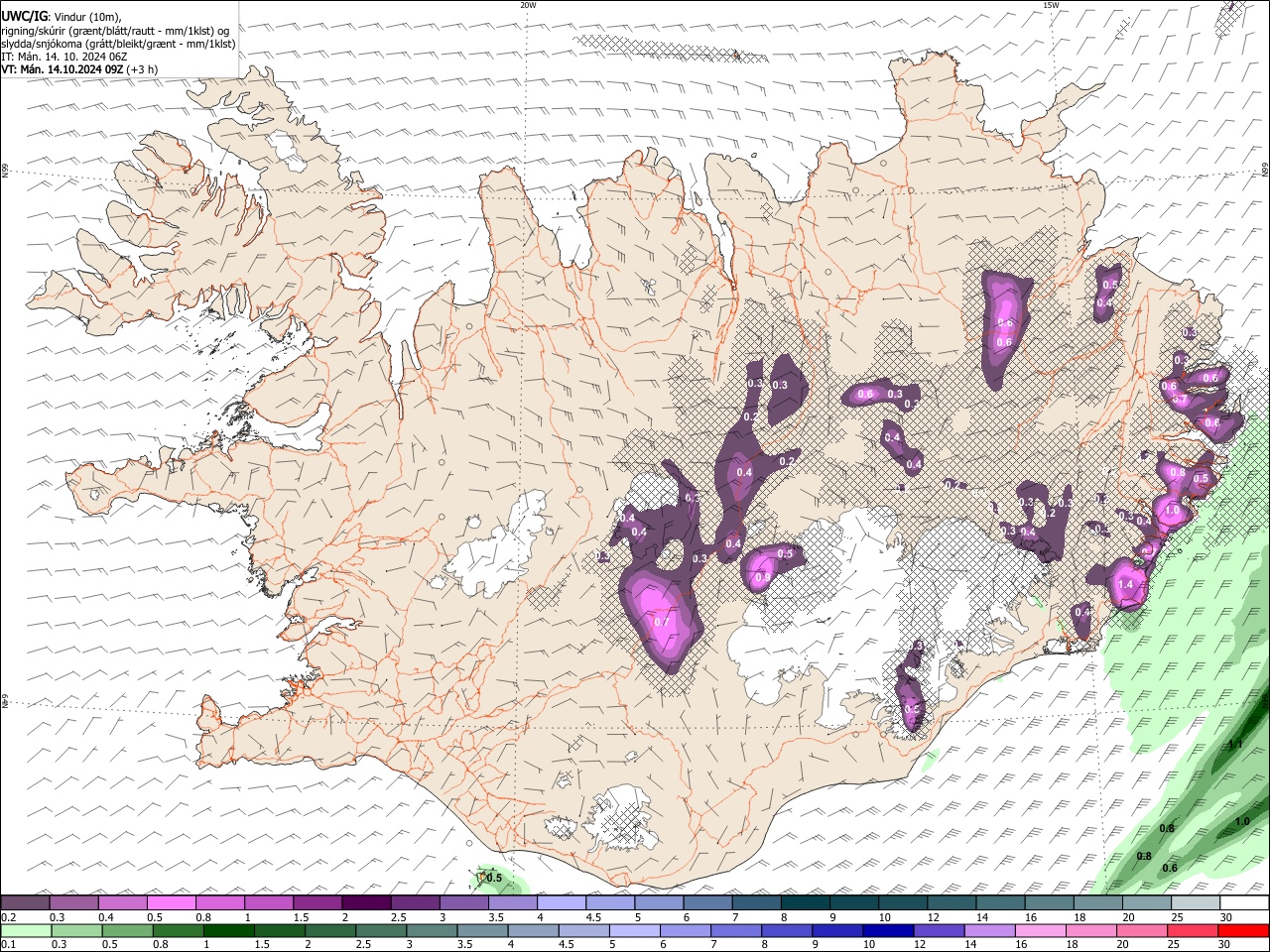Click the 0.5 value on the green patch off the south coast

pyautogui.click(x=494, y=878)
